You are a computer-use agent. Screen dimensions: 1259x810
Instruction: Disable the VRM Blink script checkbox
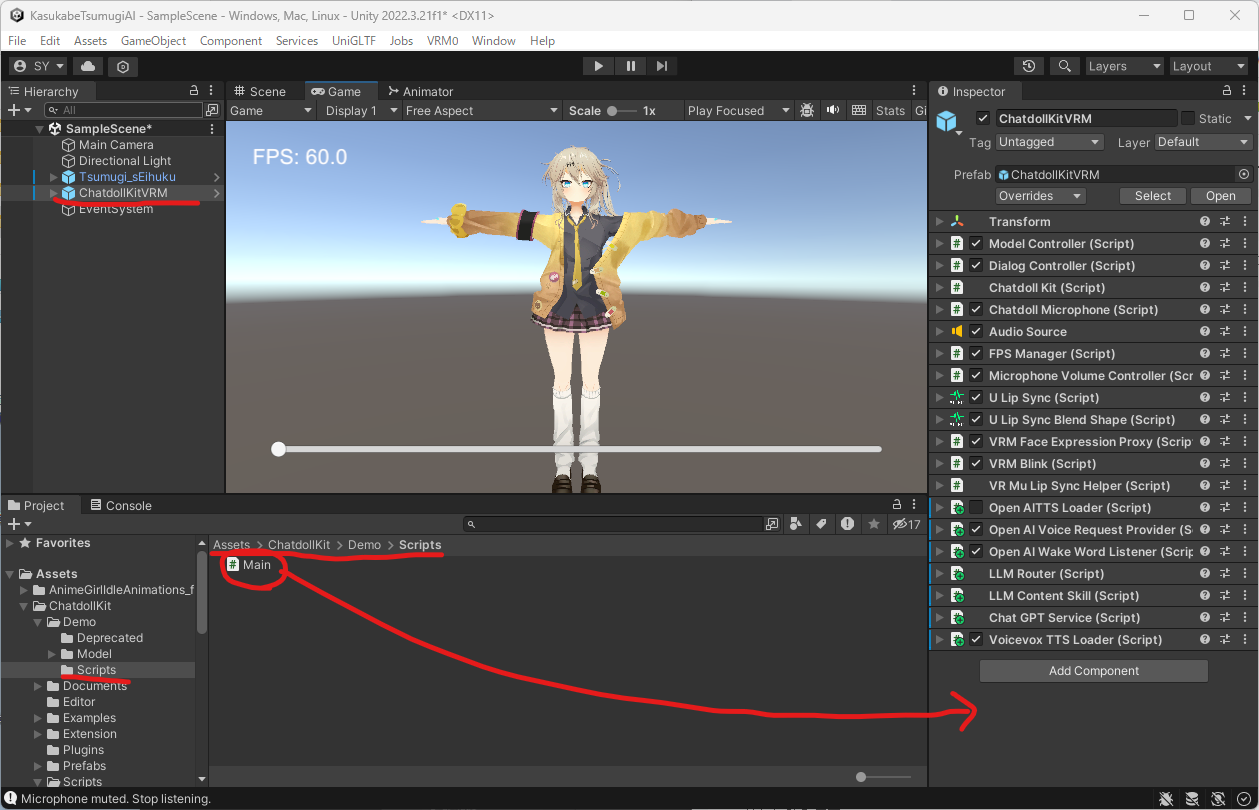coord(976,464)
